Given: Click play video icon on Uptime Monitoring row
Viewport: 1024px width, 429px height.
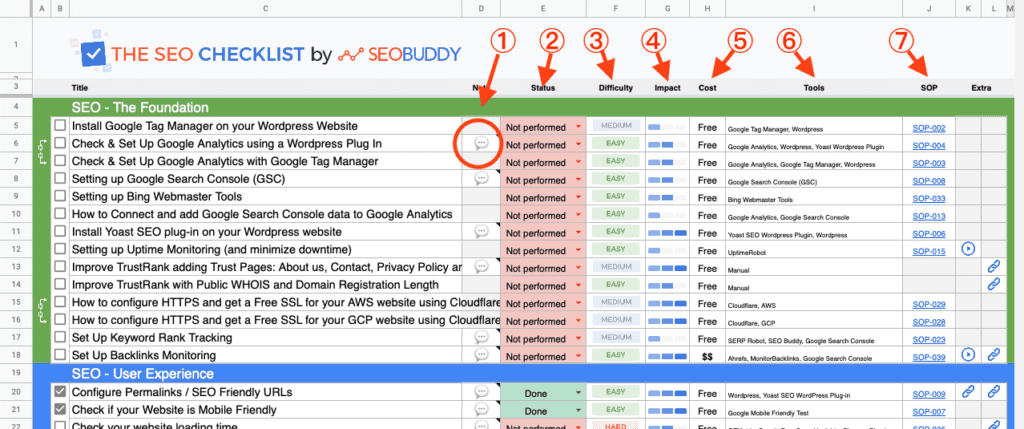Looking at the screenshot, I should (x=968, y=249).
